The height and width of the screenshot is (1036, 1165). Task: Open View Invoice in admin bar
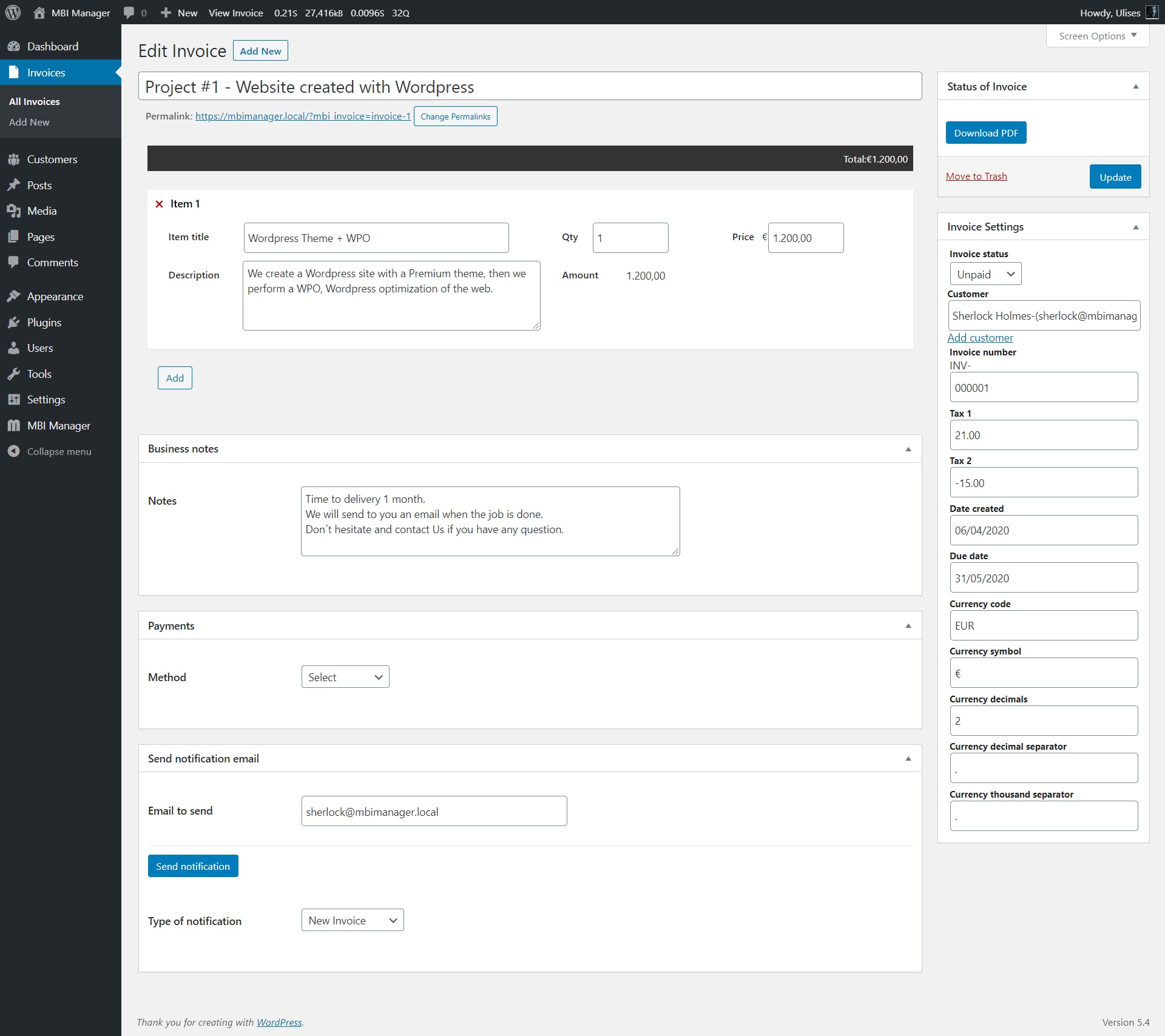[x=235, y=13]
